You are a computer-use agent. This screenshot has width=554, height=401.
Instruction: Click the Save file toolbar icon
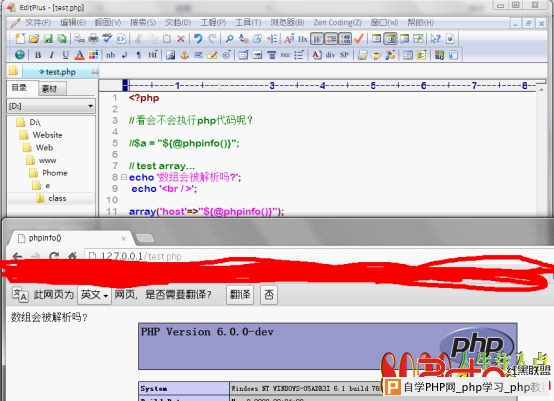(48, 39)
